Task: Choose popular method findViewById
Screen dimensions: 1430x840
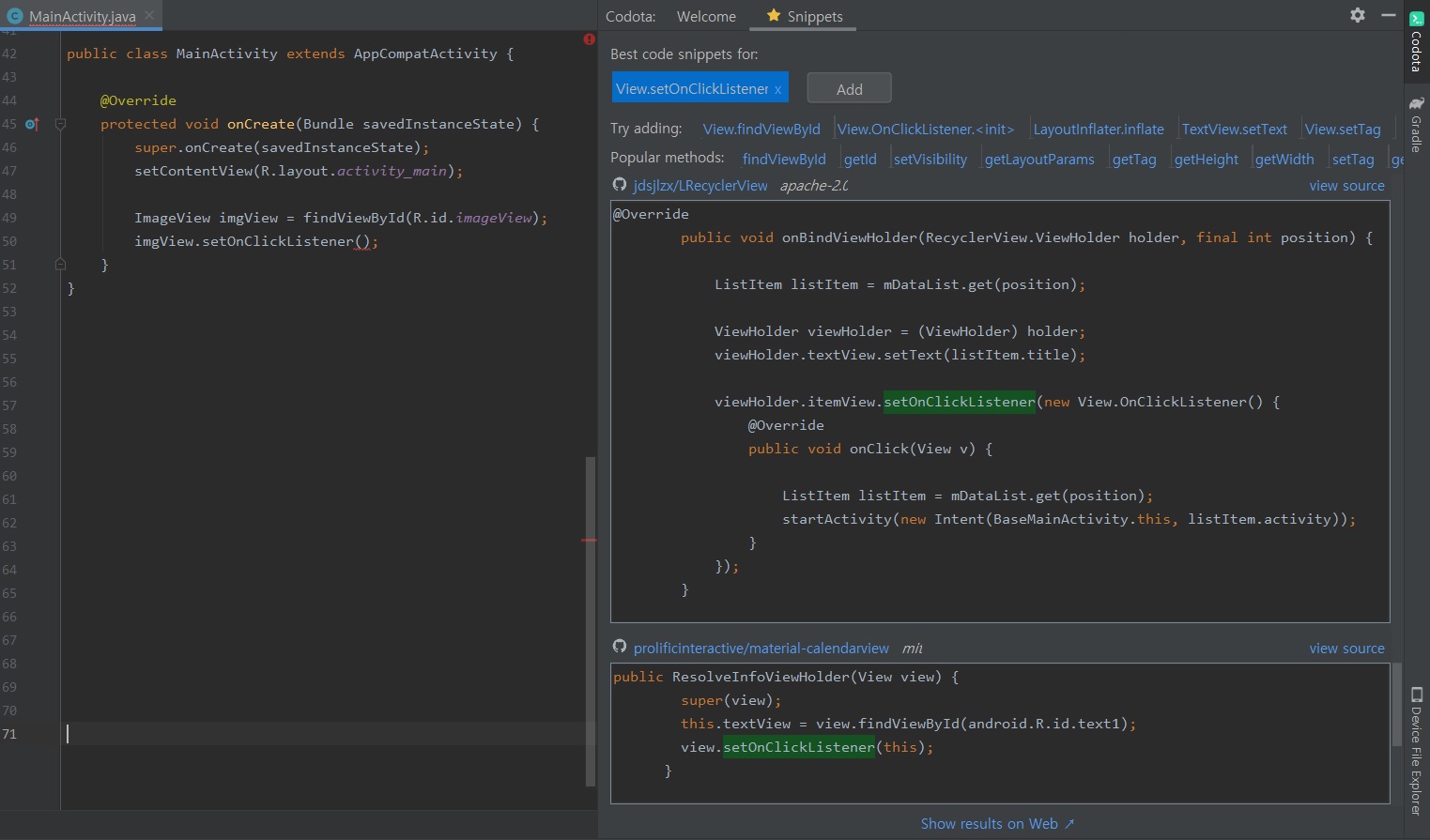Action: (x=784, y=160)
